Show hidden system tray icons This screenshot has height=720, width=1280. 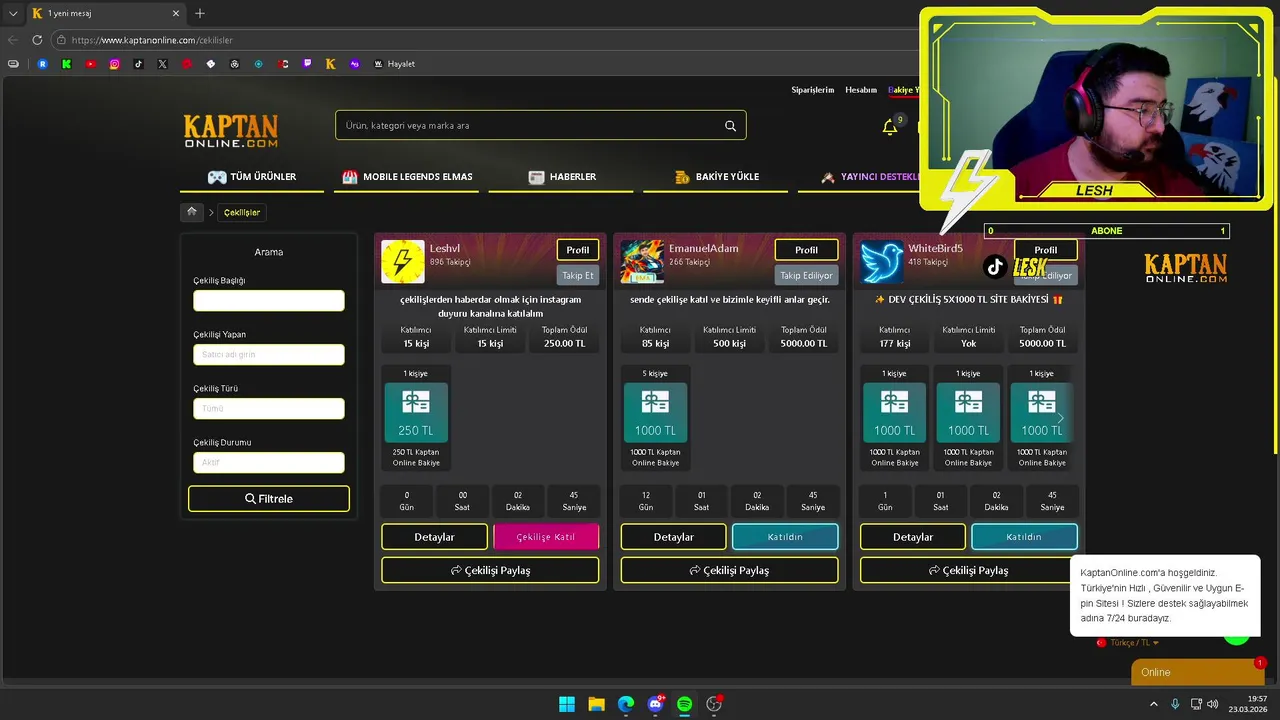click(1153, 704)
